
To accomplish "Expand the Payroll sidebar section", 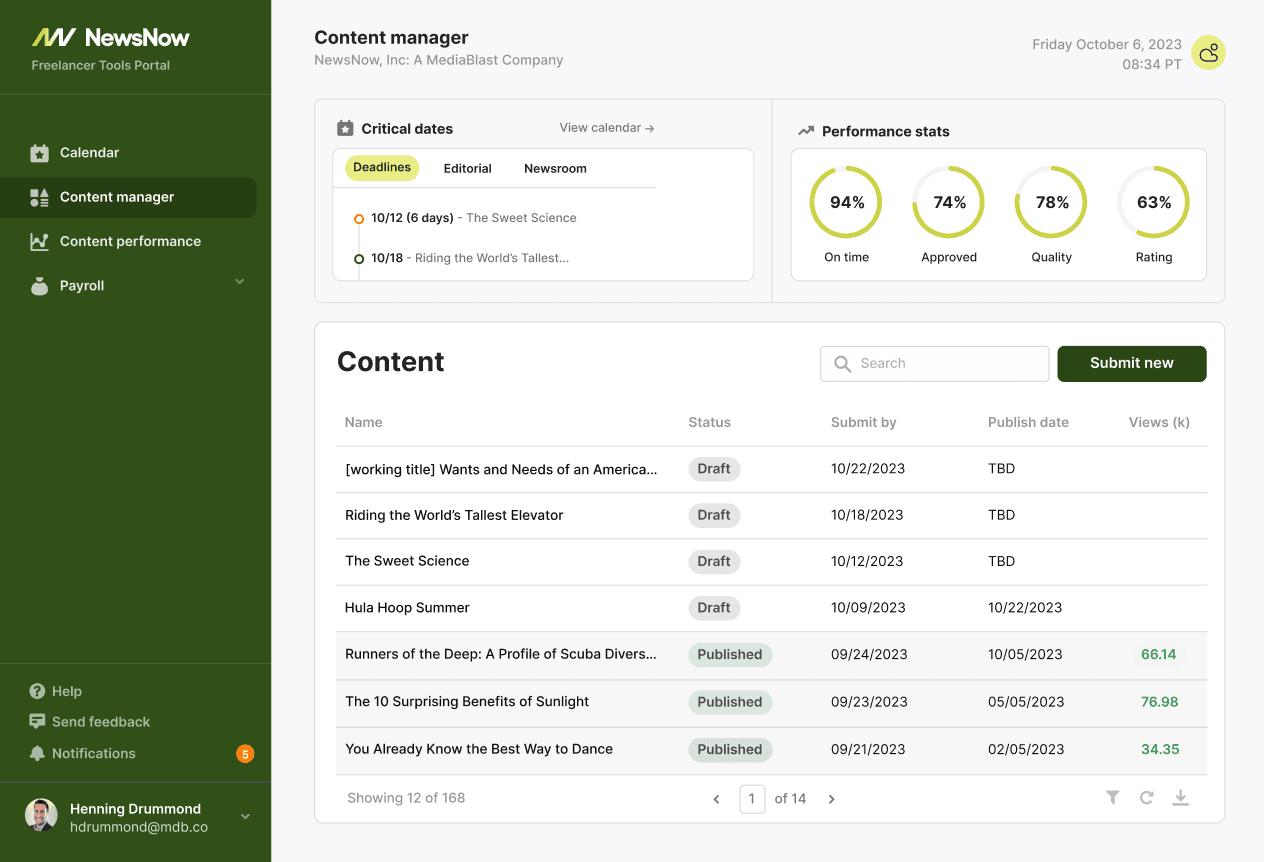I will [x=239, y=282].
